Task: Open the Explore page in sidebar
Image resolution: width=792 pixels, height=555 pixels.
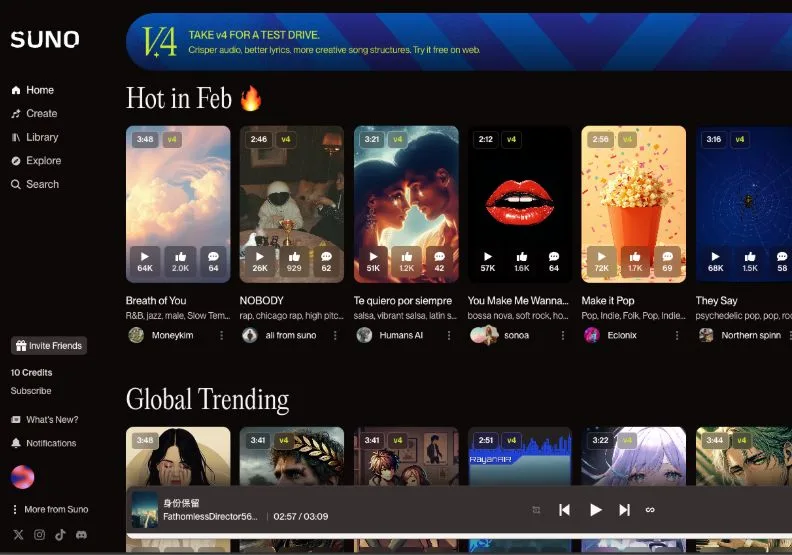Action: (36, 161)
